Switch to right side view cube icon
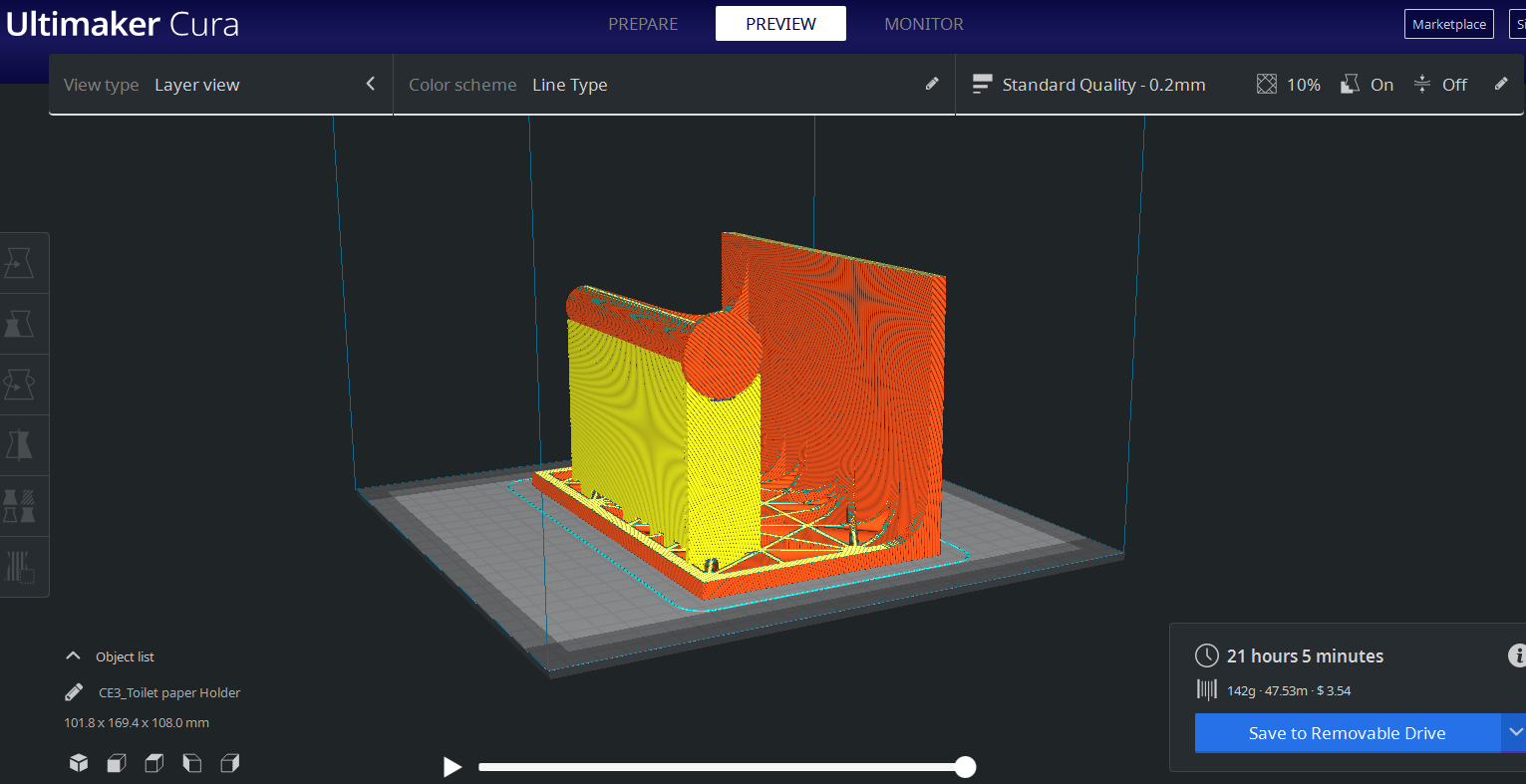The height and width of the screenshot is (784, 1526). point(230,763)
